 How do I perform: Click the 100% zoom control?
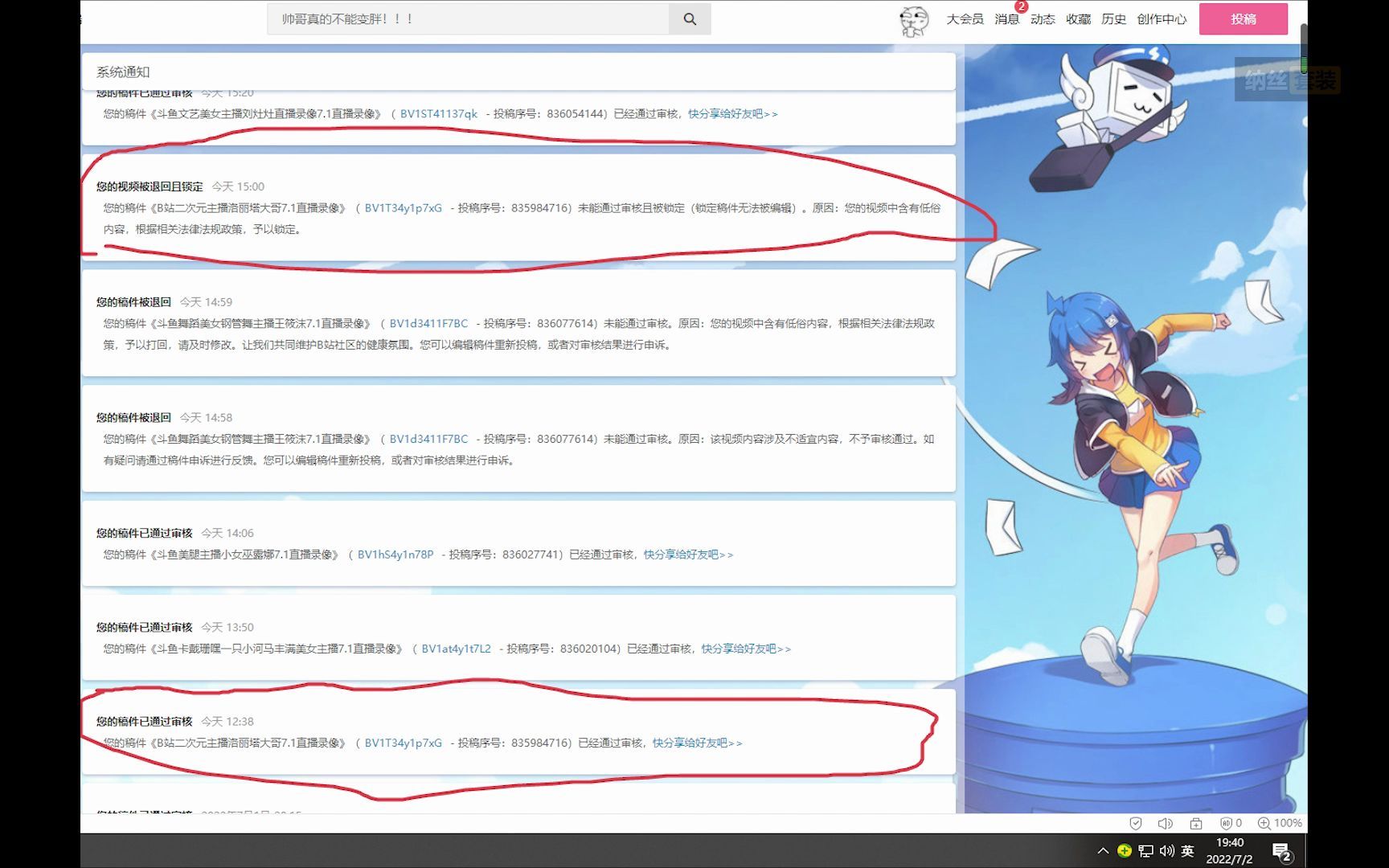point(1280,823)
